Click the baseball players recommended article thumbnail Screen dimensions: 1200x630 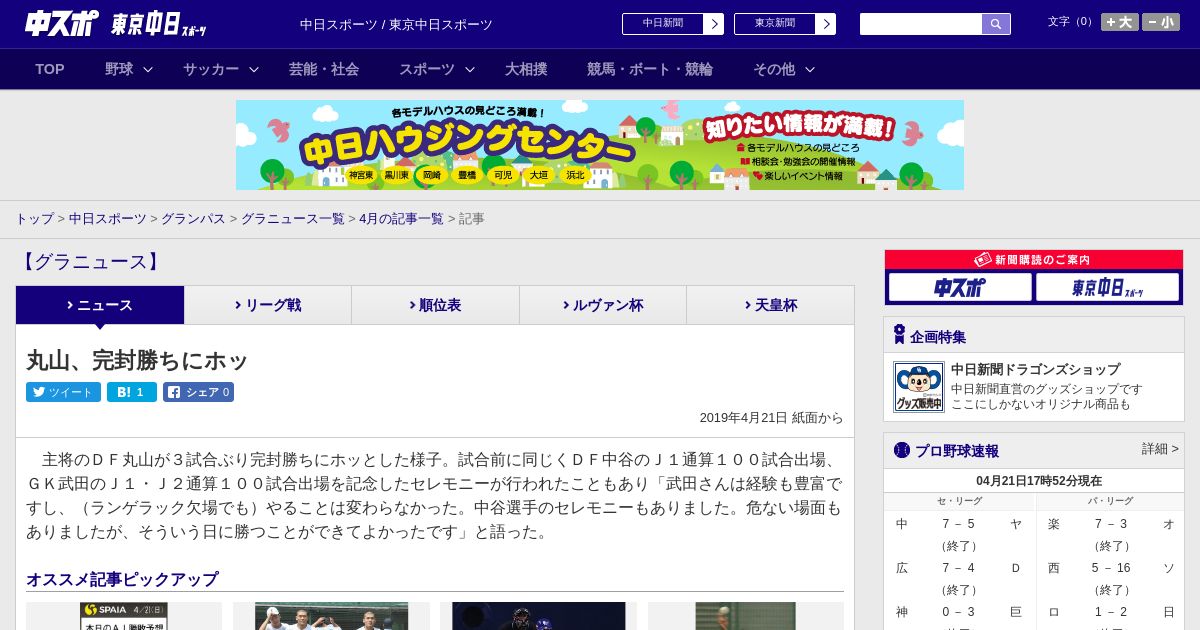(x=331, y=616)
